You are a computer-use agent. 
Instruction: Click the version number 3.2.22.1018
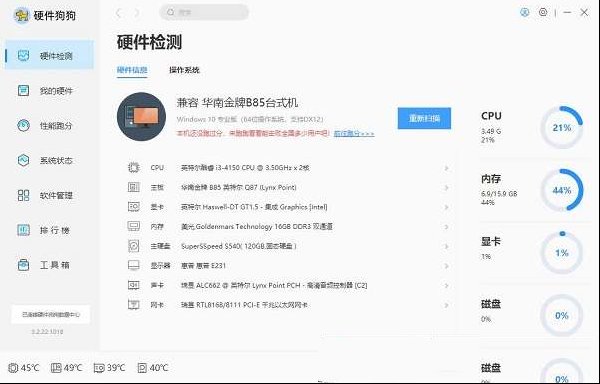pos(47,332)
